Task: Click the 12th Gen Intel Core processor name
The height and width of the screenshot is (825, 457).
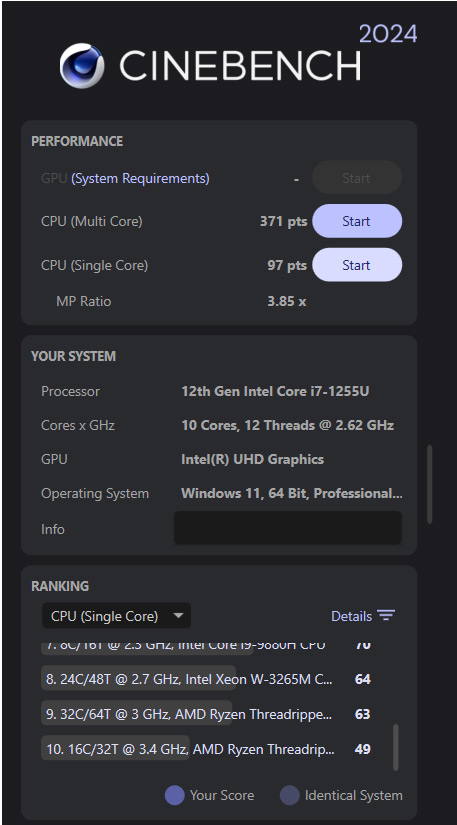Action: [275, 391]
